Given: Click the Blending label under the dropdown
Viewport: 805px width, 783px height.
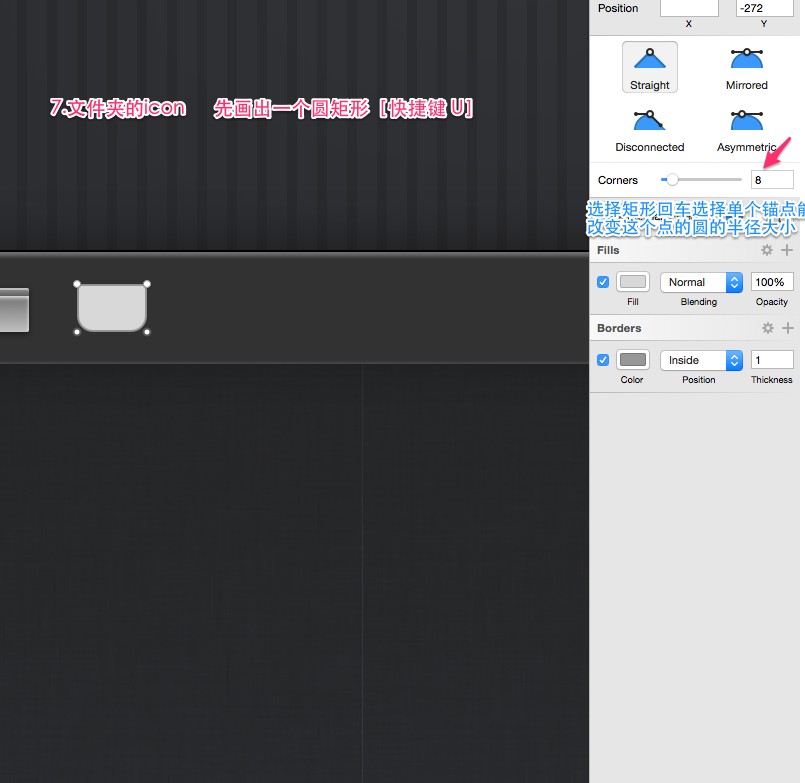Looking at the screenshot, I should [x=699, y=302].
